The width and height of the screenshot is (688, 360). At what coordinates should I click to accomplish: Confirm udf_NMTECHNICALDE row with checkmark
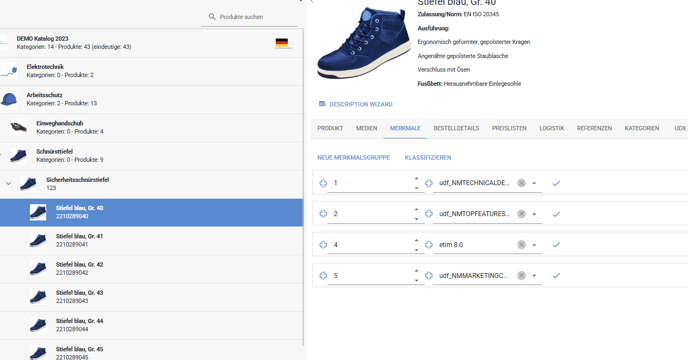556,183
